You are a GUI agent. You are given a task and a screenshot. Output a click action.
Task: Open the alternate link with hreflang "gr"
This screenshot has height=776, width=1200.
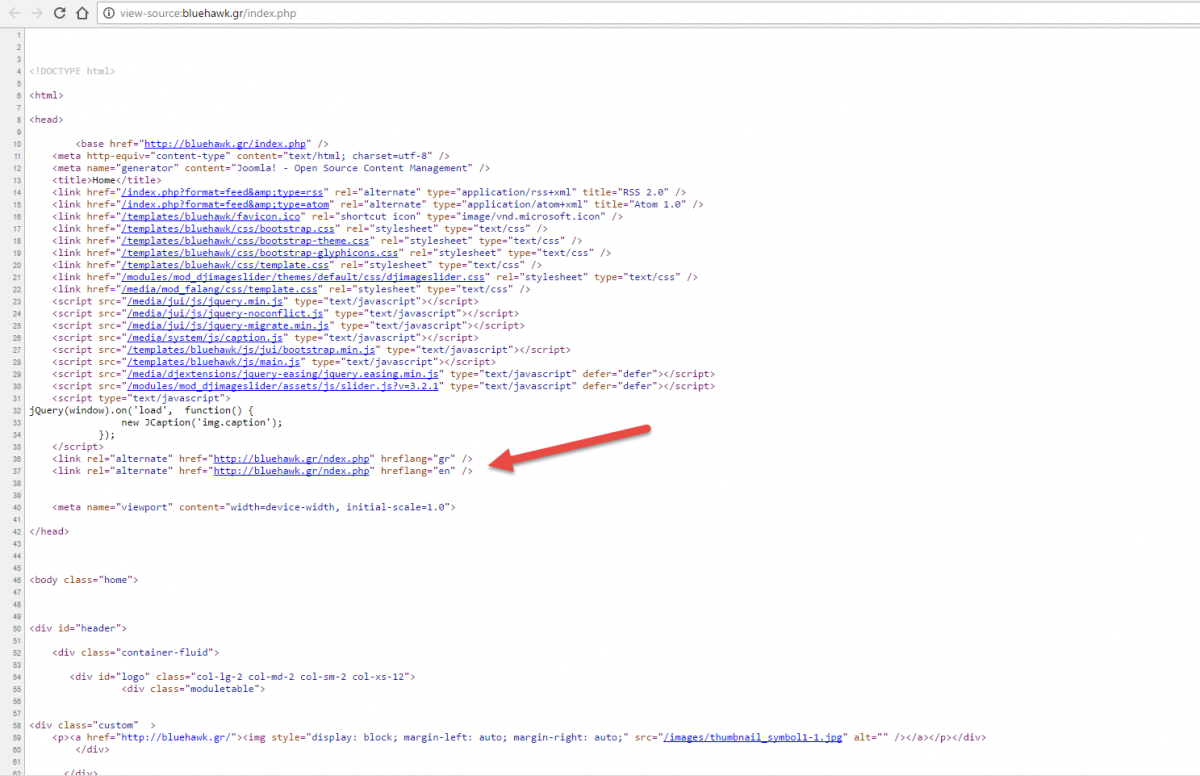point(293,457)
